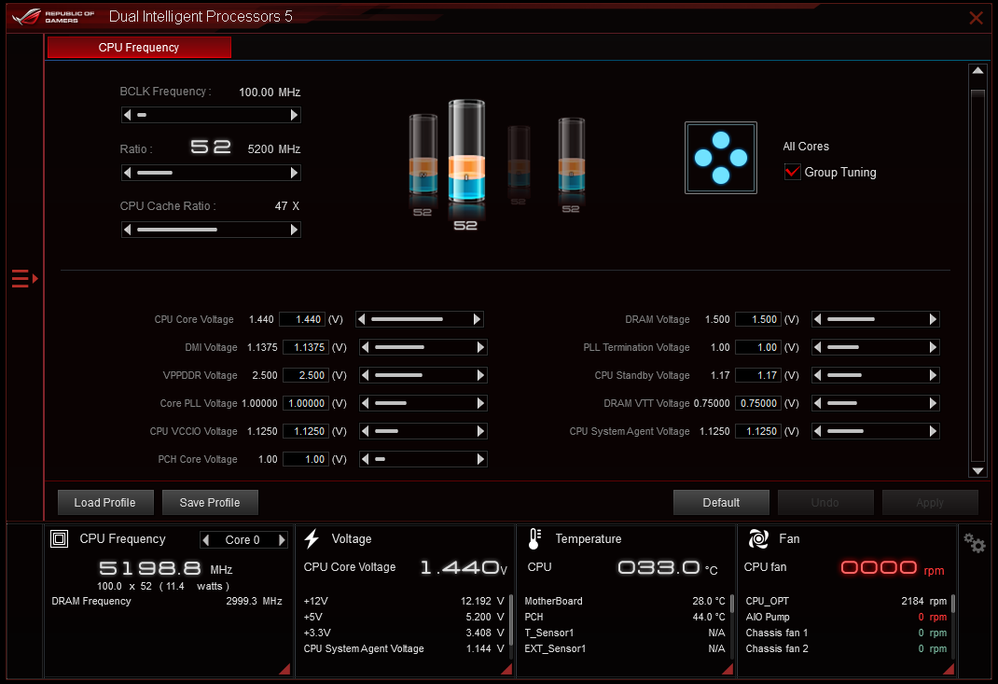Click the DRAM Frequency 2999.3 MHz reading
The height and width of the screenshot is (684, 998).
[167, 601]
